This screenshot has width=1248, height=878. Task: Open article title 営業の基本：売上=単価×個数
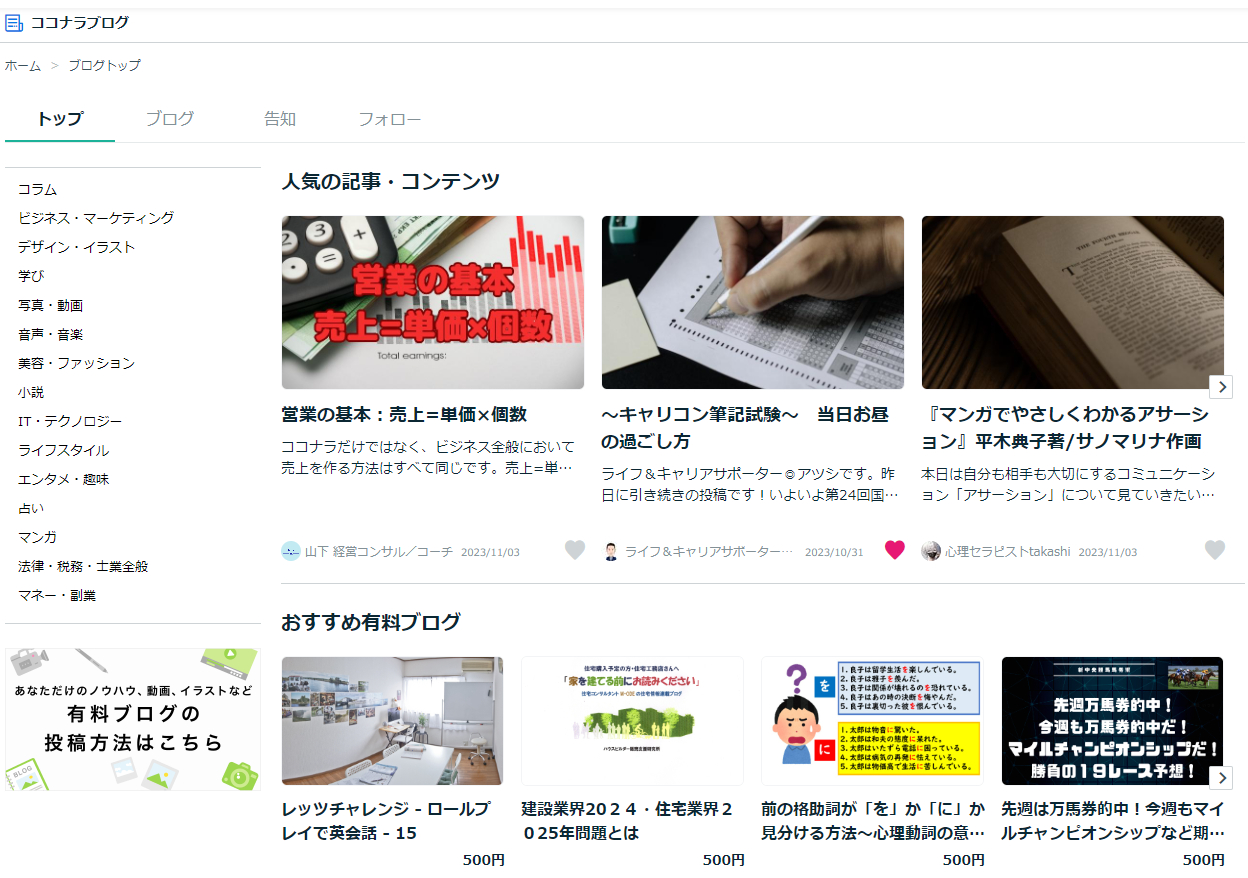point(404,414)
